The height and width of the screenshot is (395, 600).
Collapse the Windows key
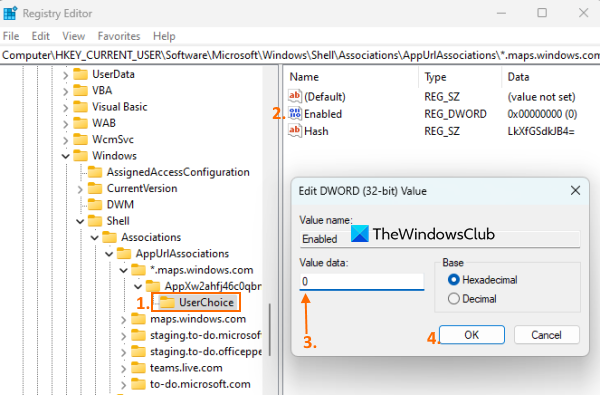click(65, 156)
